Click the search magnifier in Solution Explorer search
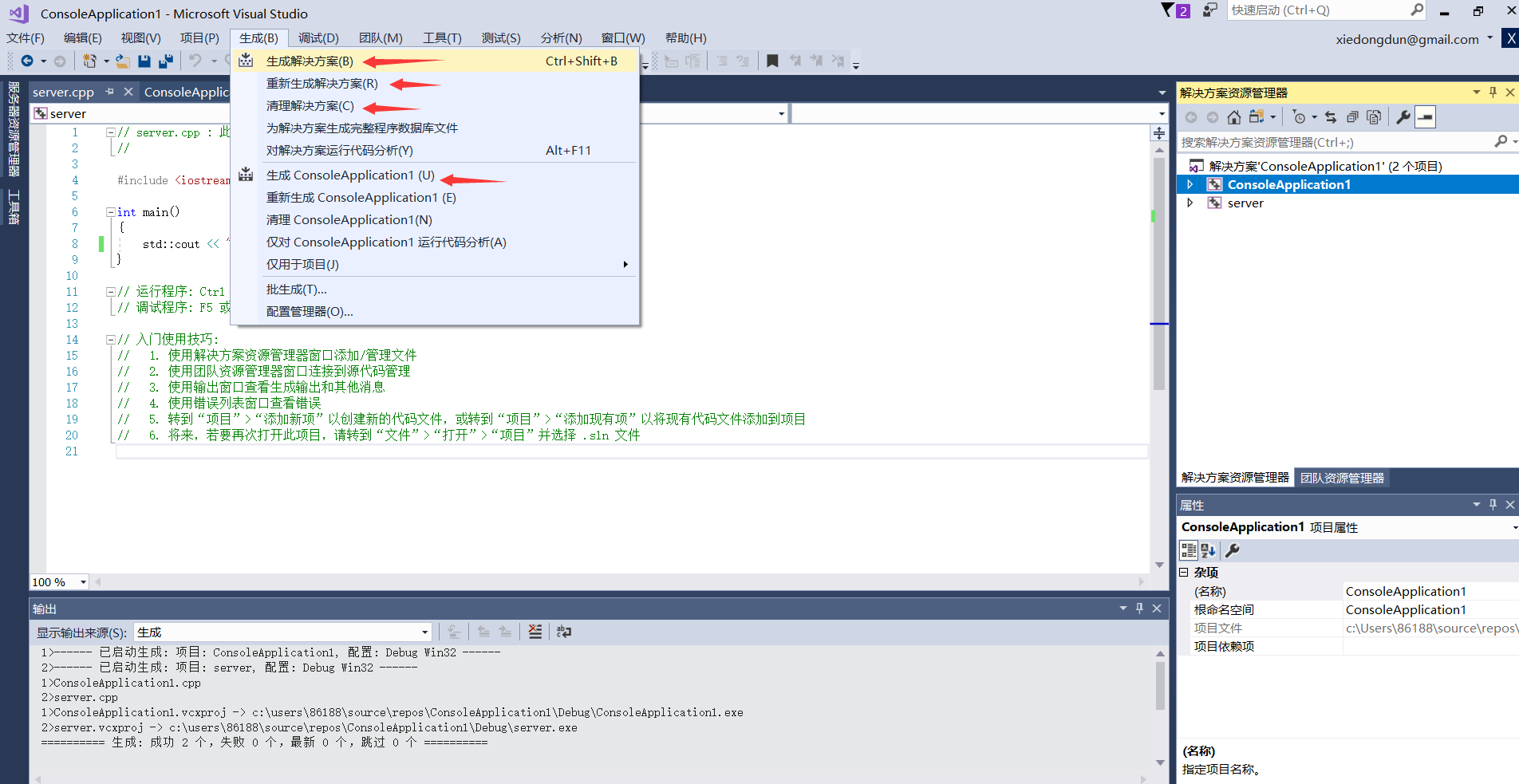Image resolution: width=1519 pixels, height=784 pixels. (x=1501, y=141)
